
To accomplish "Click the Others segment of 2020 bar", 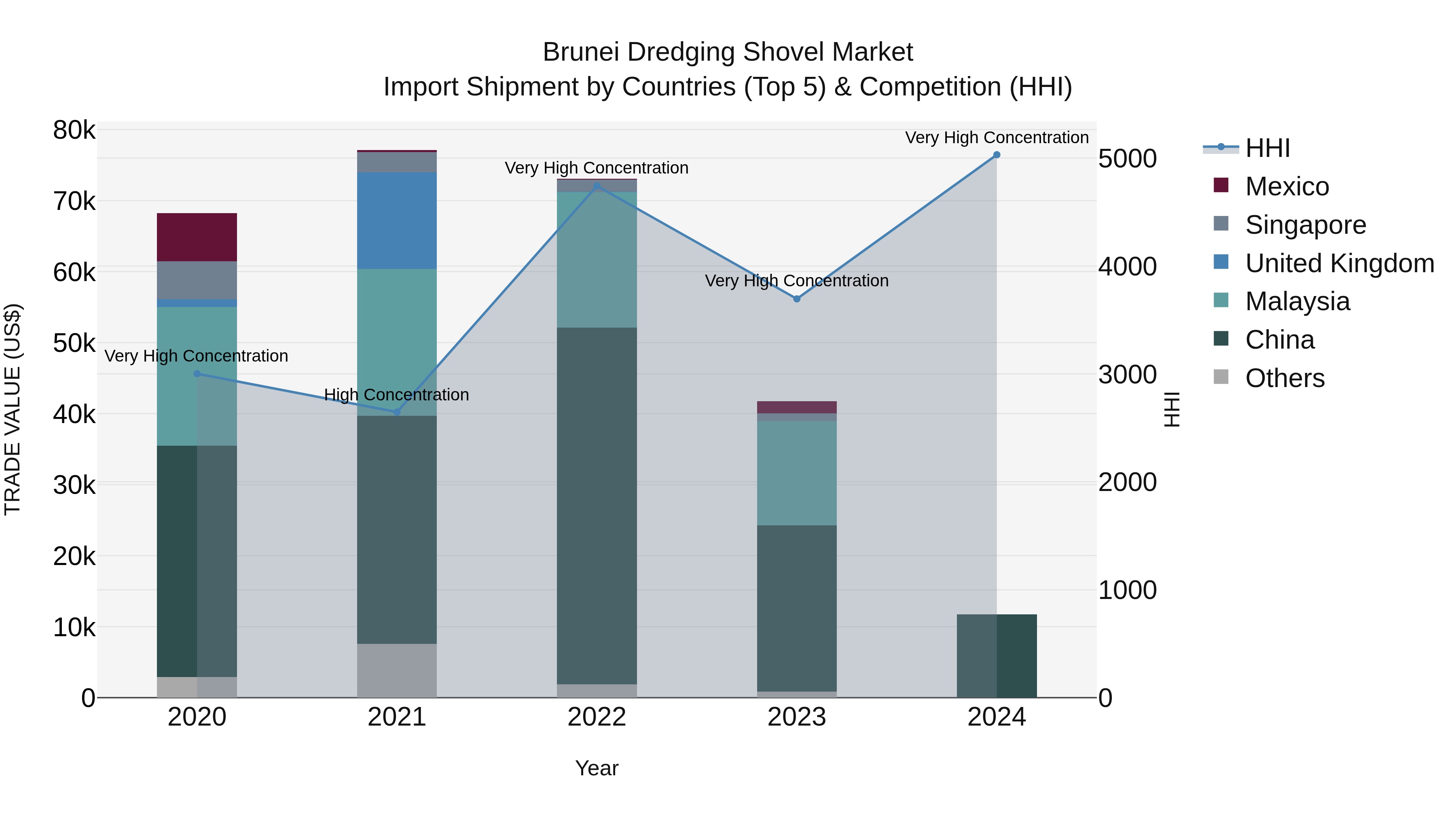I will point(197,687).
